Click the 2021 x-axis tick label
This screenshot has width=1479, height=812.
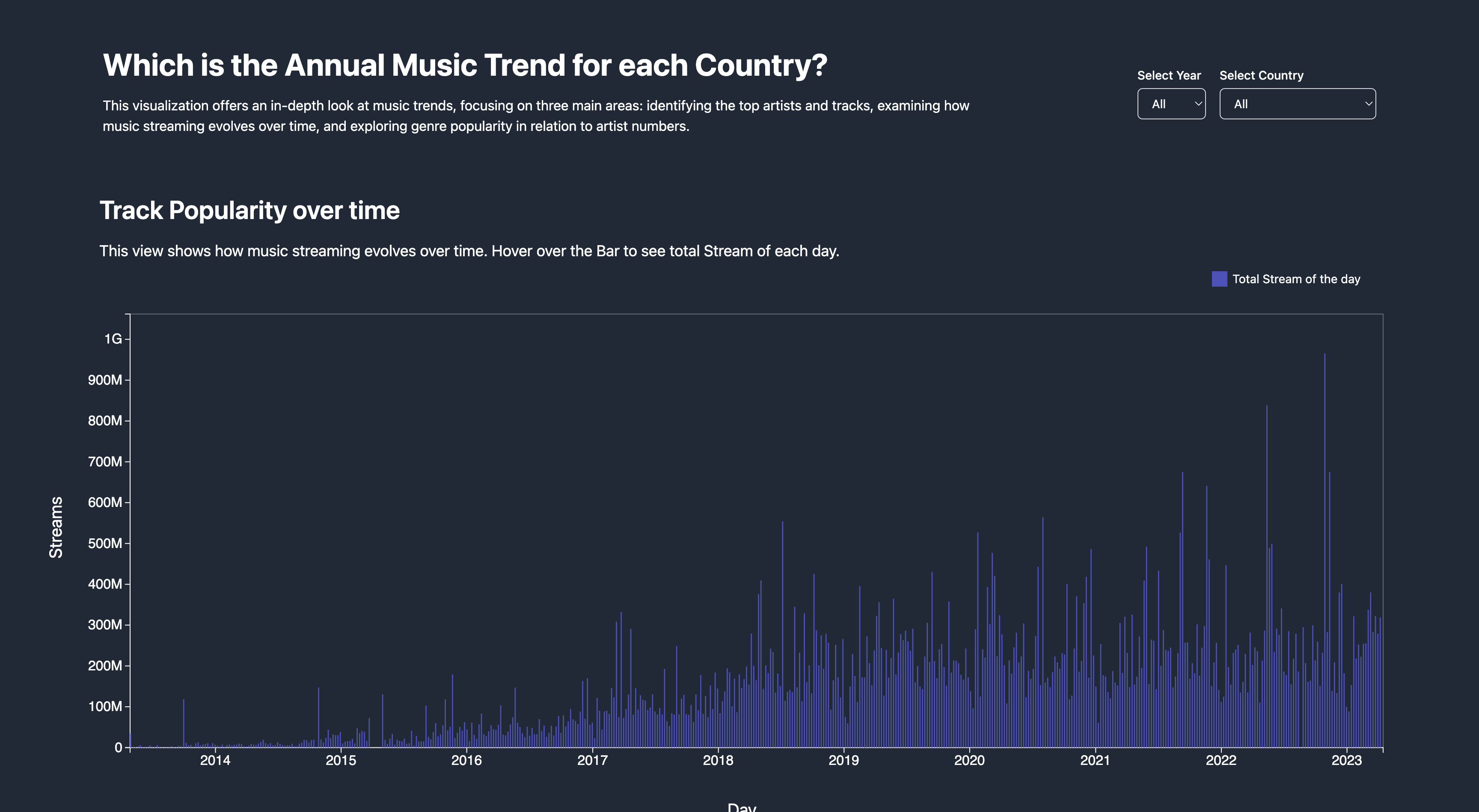(1096, 760)
